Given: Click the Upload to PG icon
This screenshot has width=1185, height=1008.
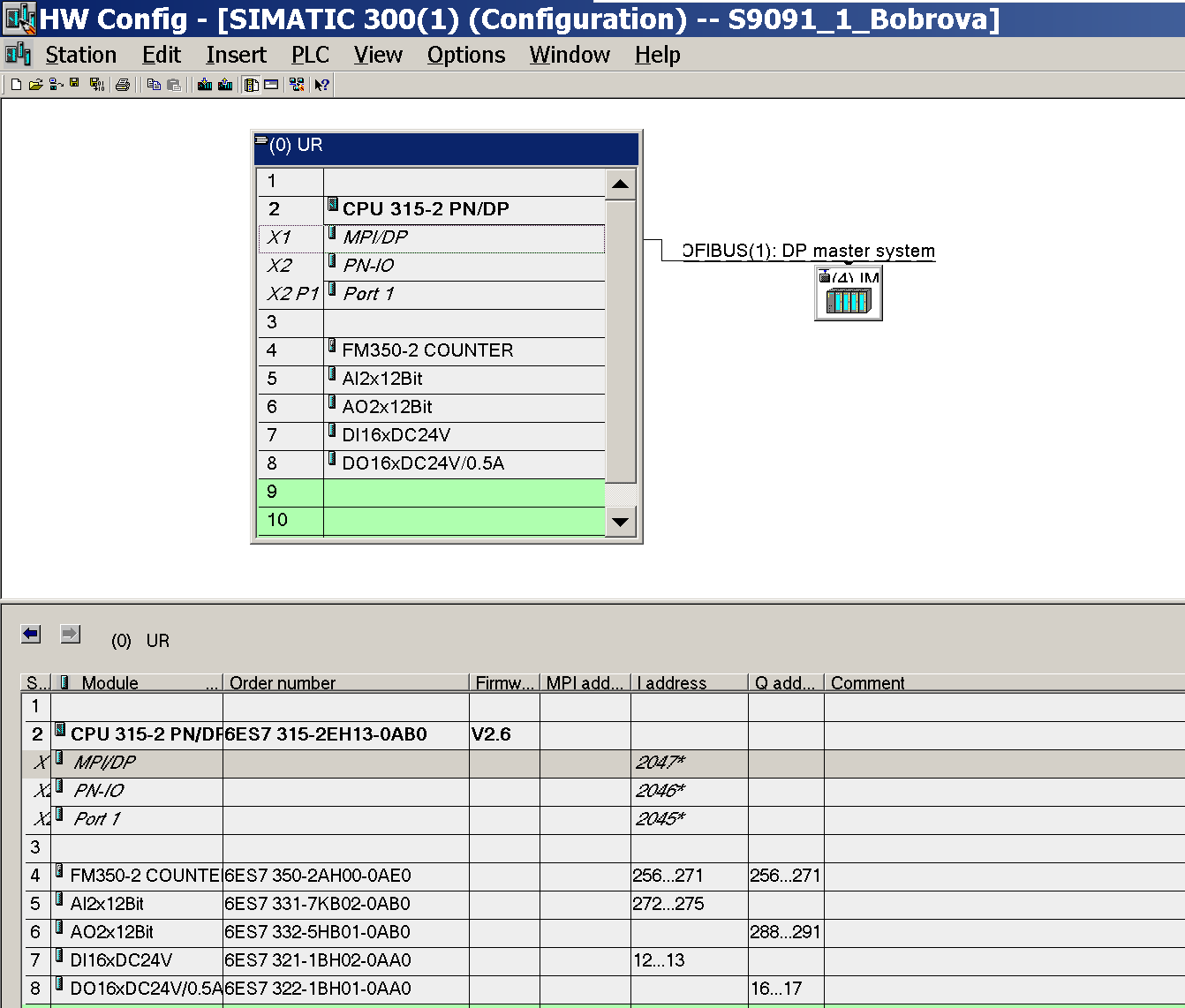Looking at the screenshot, I should pyautogui.click(x=225, y=85).
